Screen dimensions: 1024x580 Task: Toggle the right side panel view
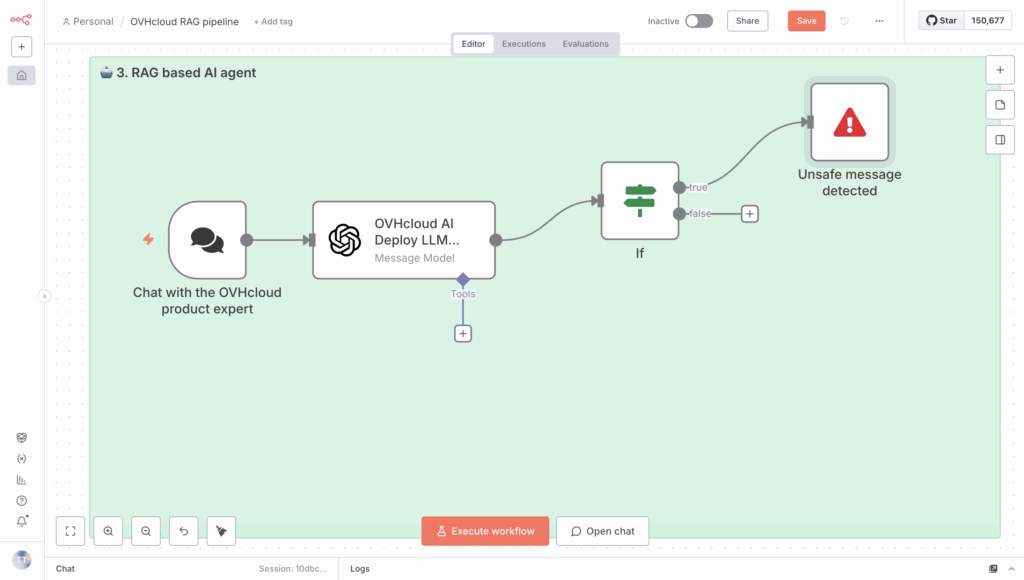click(x=999, y=140)
